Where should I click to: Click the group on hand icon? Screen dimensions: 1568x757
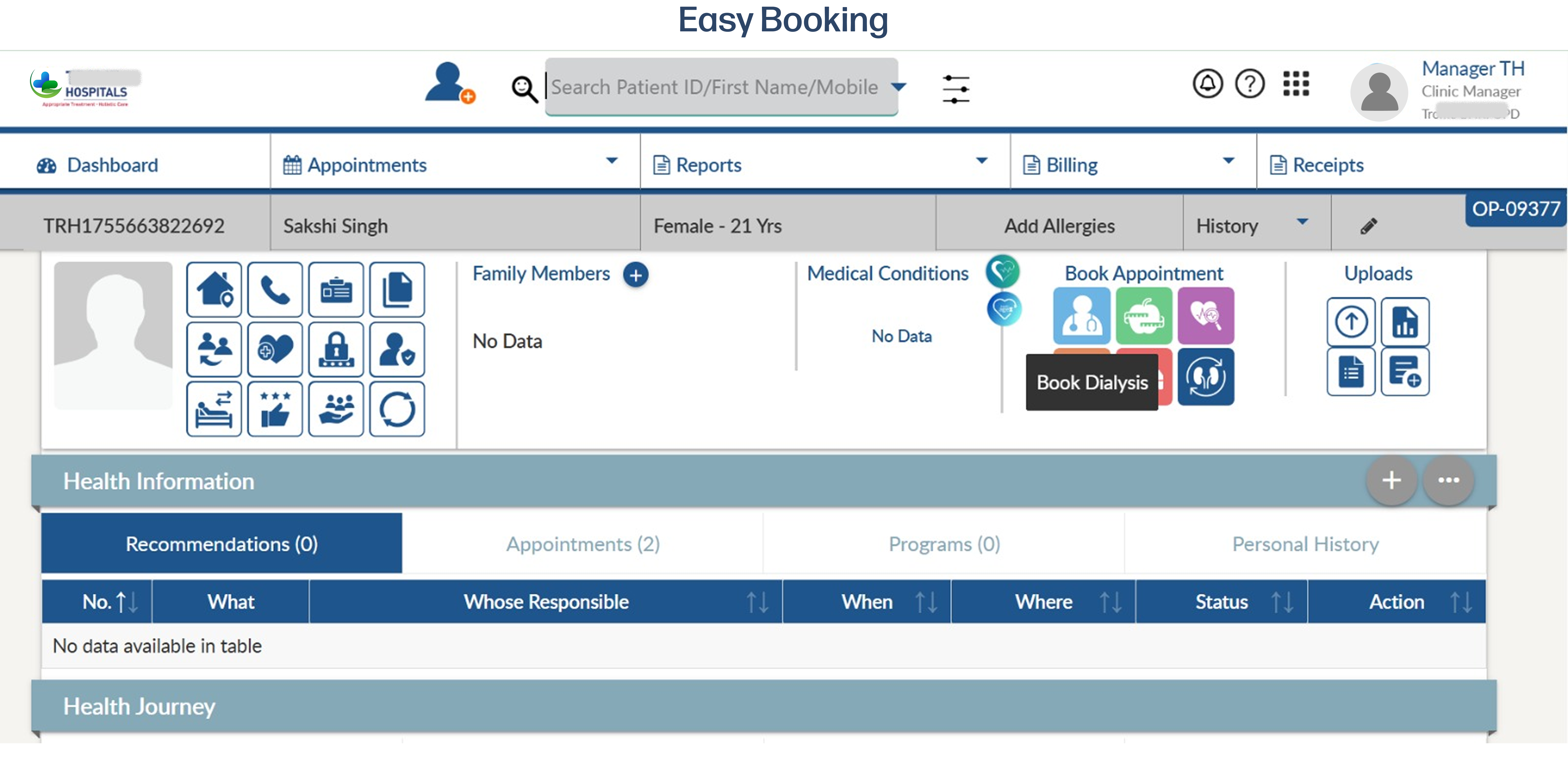pyautogui.click(x=336, y=409)
